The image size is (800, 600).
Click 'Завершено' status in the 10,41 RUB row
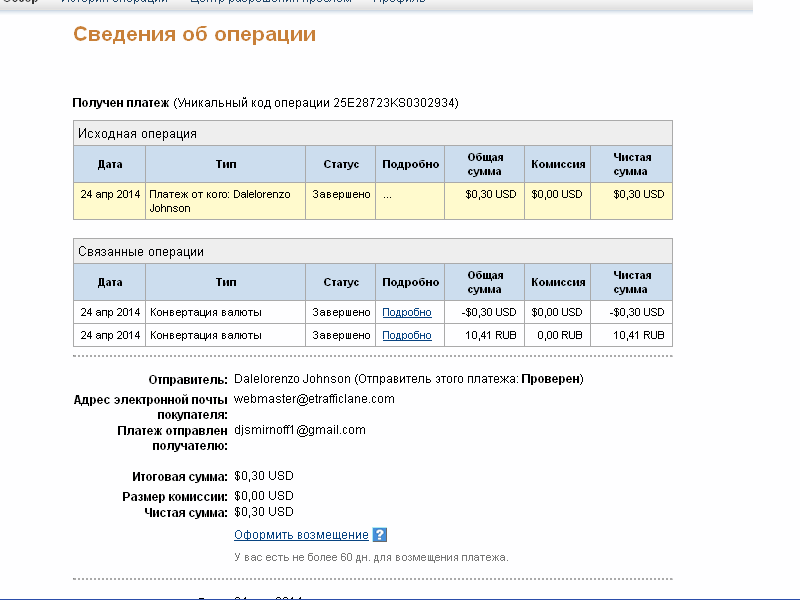pyautogui.click(x=341, y=335)
